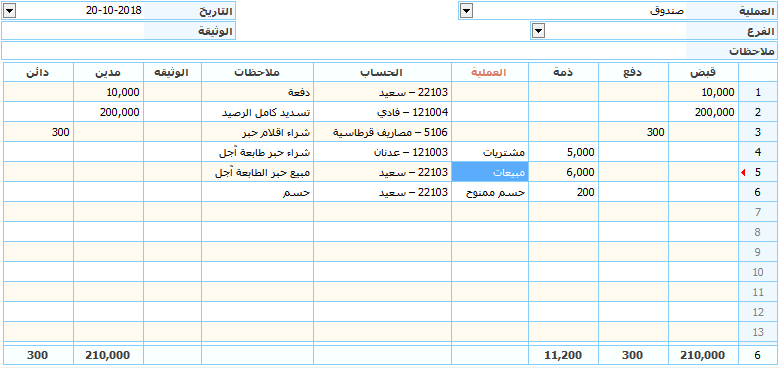The image size is (780, 368).
Task: Click the ذمة cell 200 in row 6
Action: click(564, 192)
